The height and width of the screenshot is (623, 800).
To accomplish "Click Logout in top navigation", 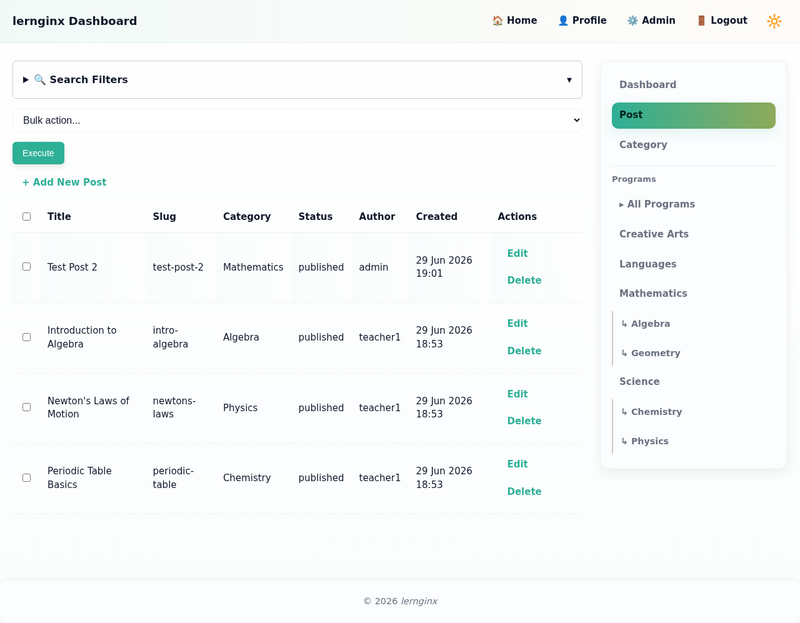I will pyautogui.click(x=722, y=20).
